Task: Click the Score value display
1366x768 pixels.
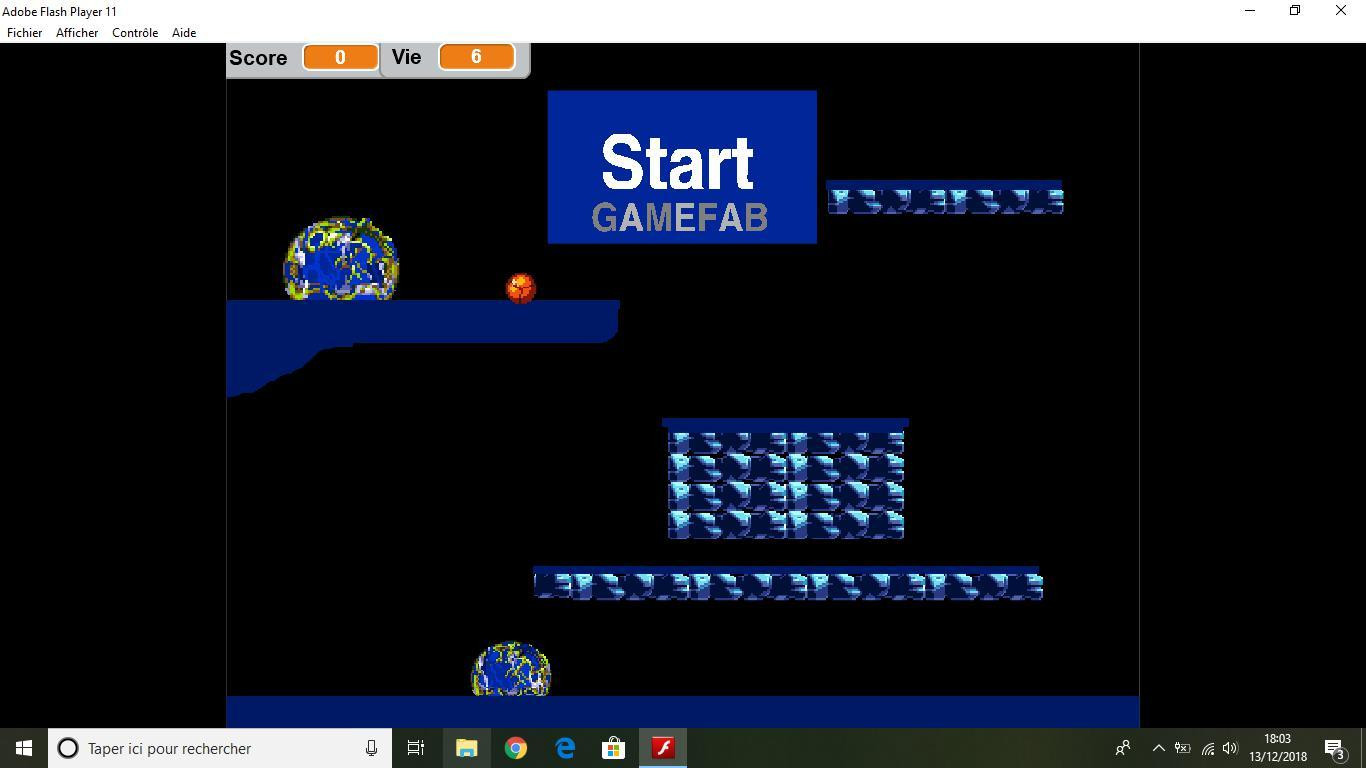Action: [340, 58]
